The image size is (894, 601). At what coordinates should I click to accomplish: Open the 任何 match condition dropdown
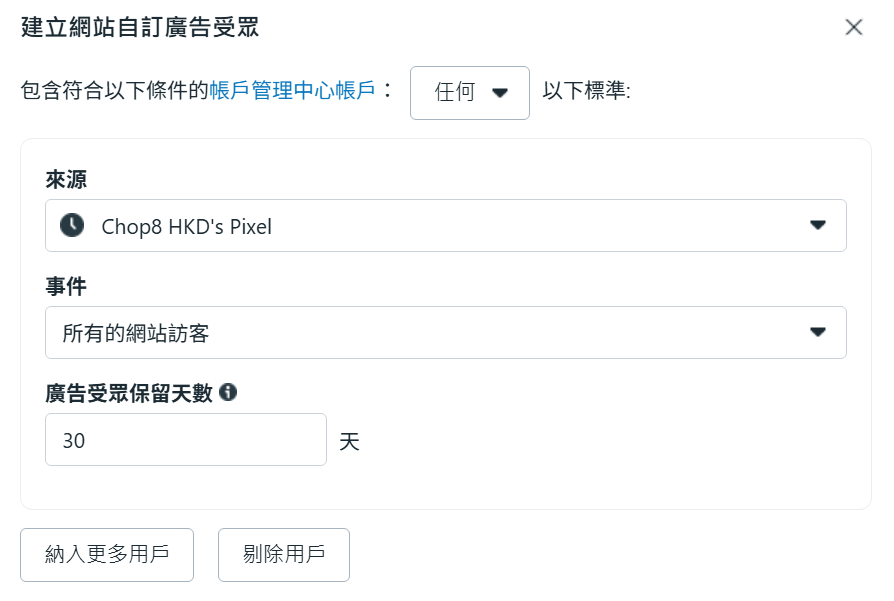pos(469,93)
